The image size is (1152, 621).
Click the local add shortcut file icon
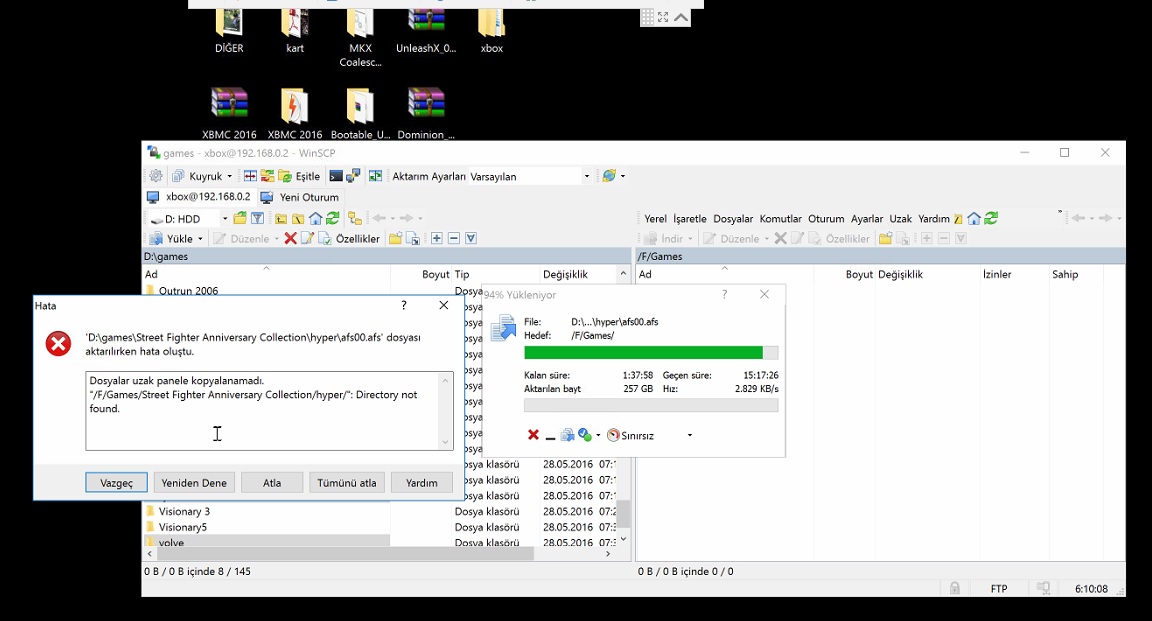pyautogui.click(x=413, y=238)
